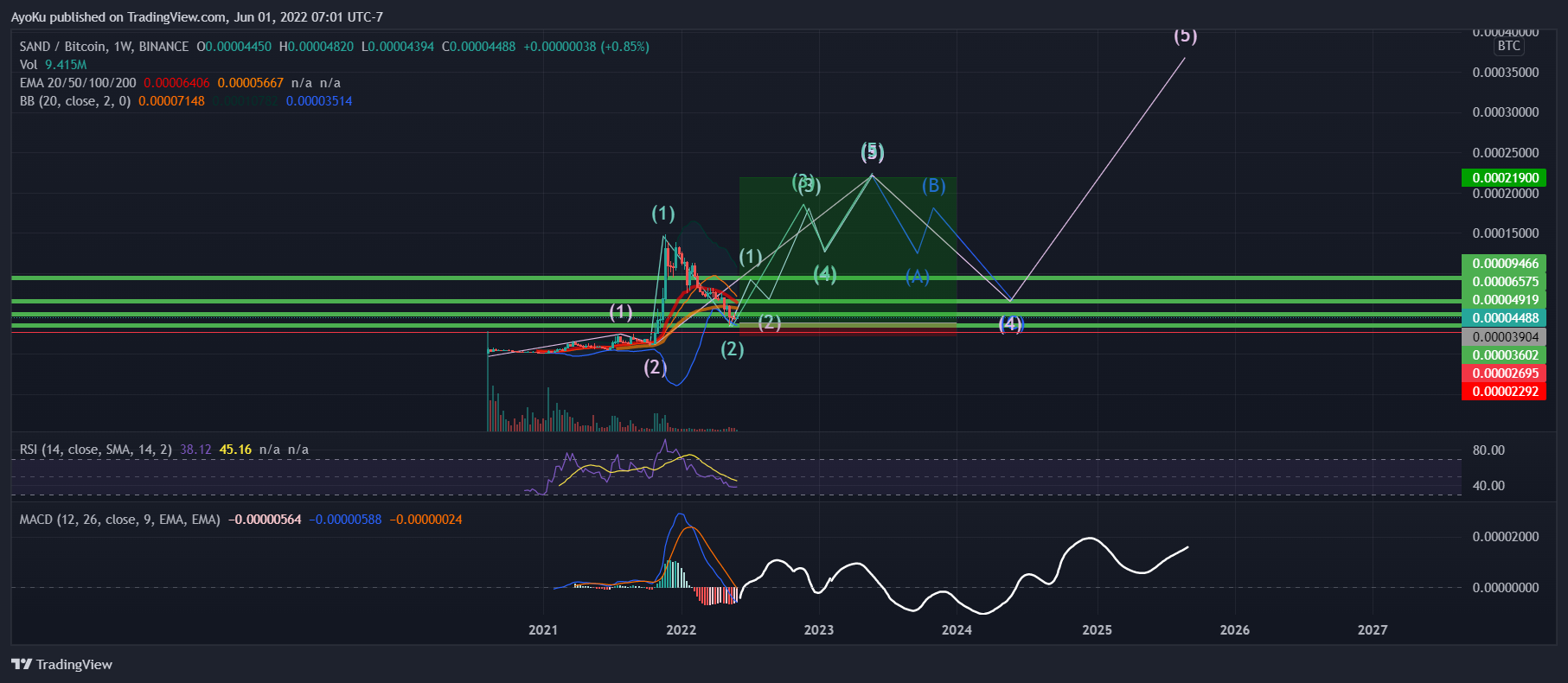1568x683 pixels.
Task: Click the 2027 label on time axis
Action: point(1373,630)
